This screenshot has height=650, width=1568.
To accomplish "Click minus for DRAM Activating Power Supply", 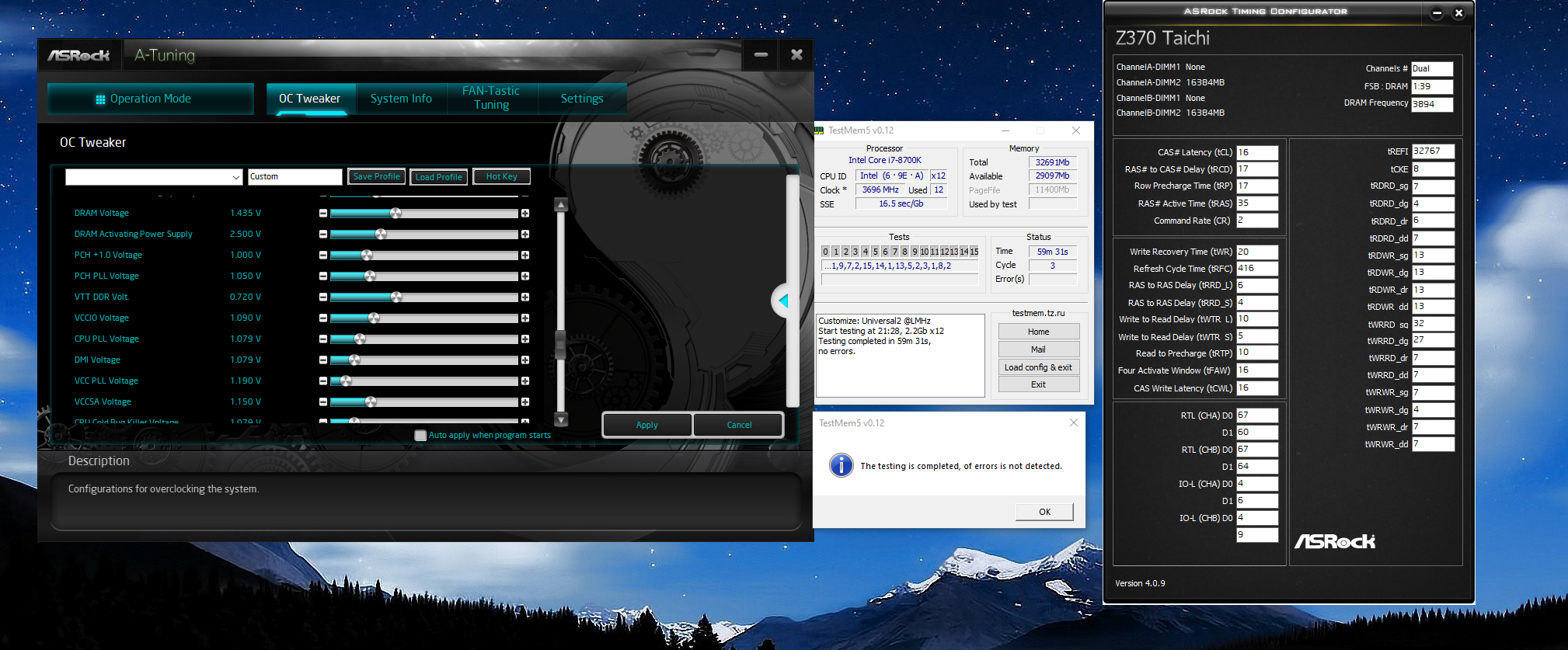I will tap(323, 234).
